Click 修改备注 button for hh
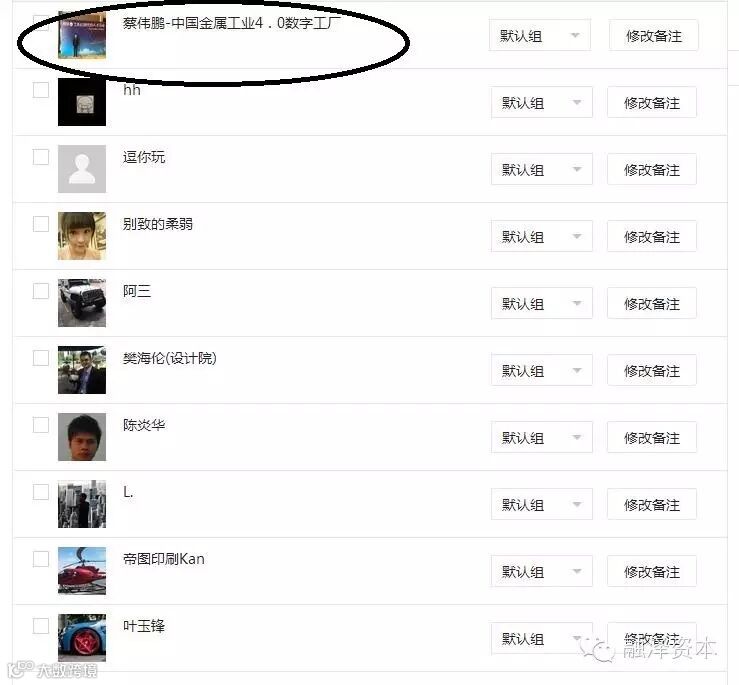Viewport: 739px width, 685px height. (652, 103)
